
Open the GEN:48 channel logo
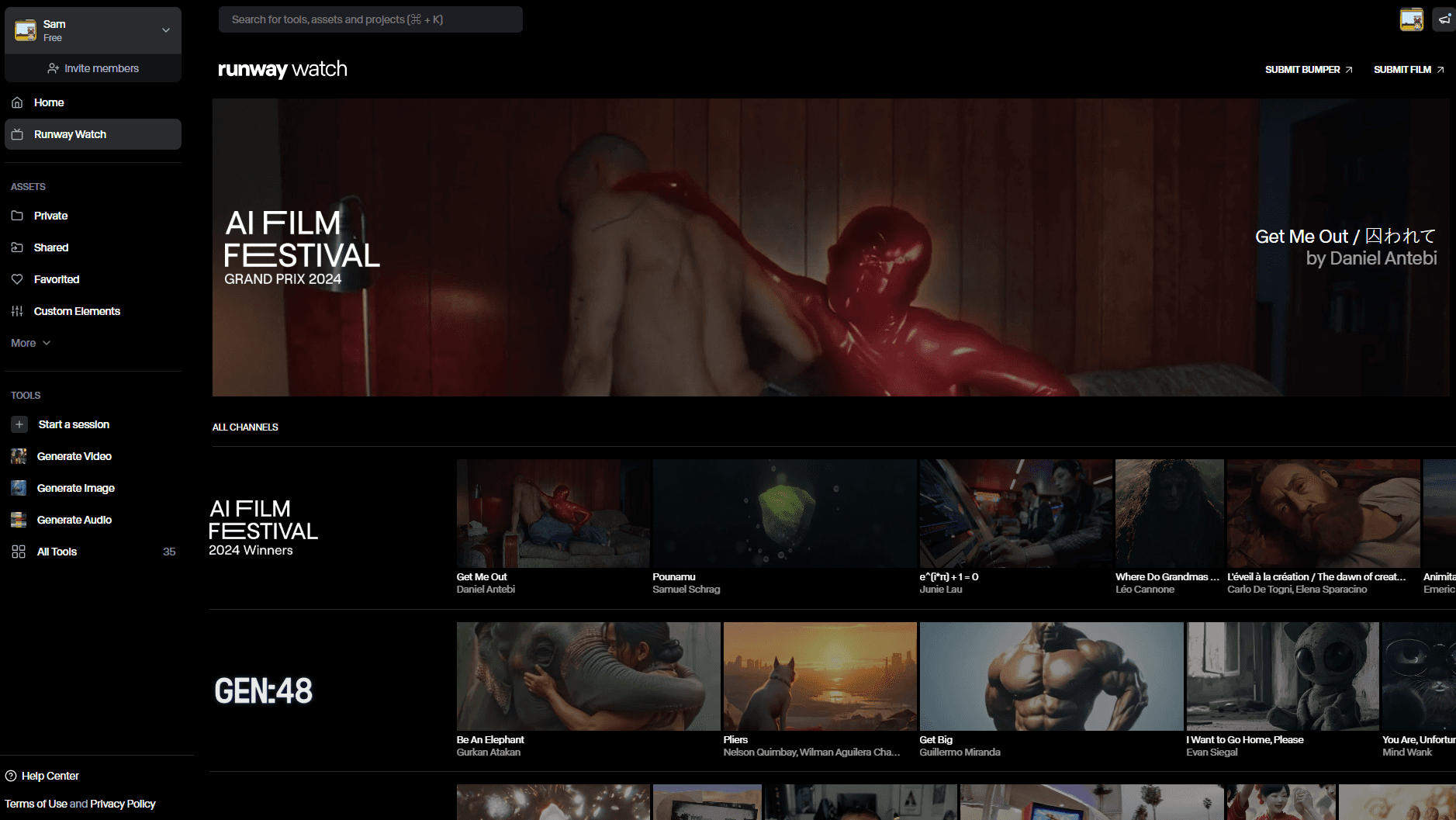(264, 691)
